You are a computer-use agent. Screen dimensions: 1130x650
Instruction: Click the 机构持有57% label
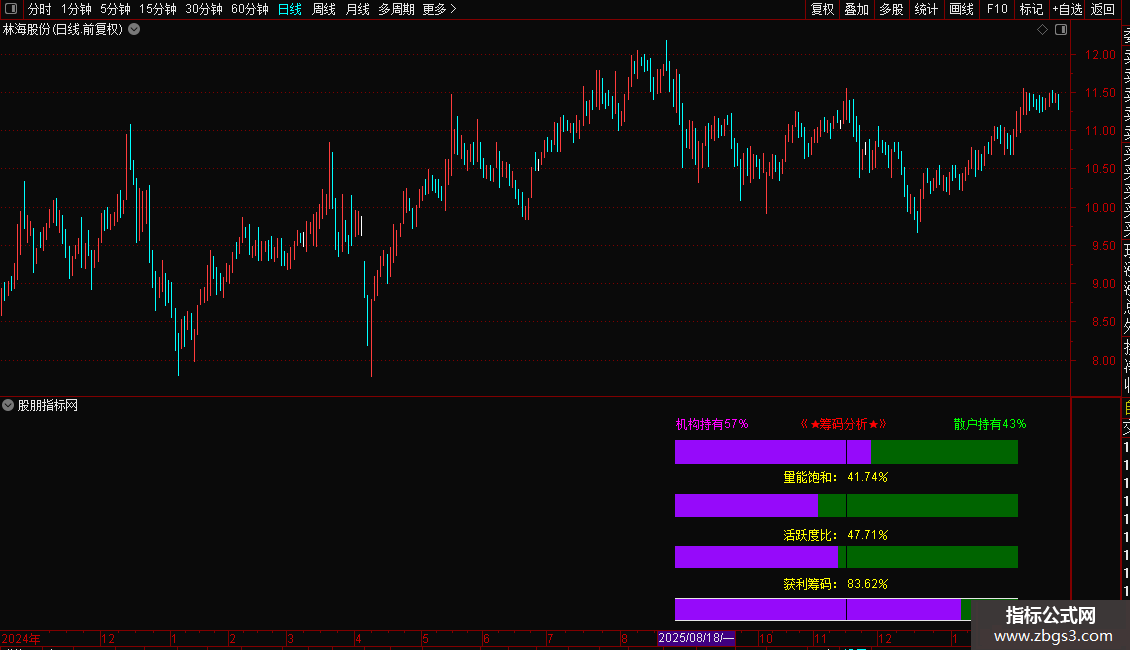tap(711, 424)
